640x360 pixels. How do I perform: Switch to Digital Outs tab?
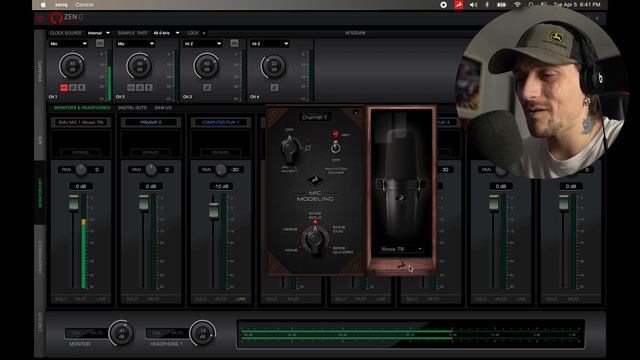(x=133, y=108)
